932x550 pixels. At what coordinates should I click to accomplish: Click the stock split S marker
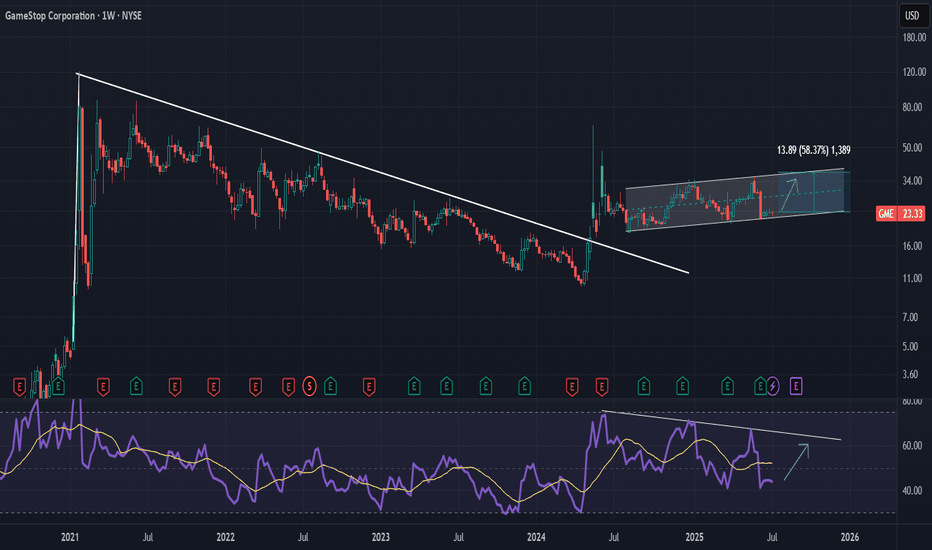tap(309, 386)
